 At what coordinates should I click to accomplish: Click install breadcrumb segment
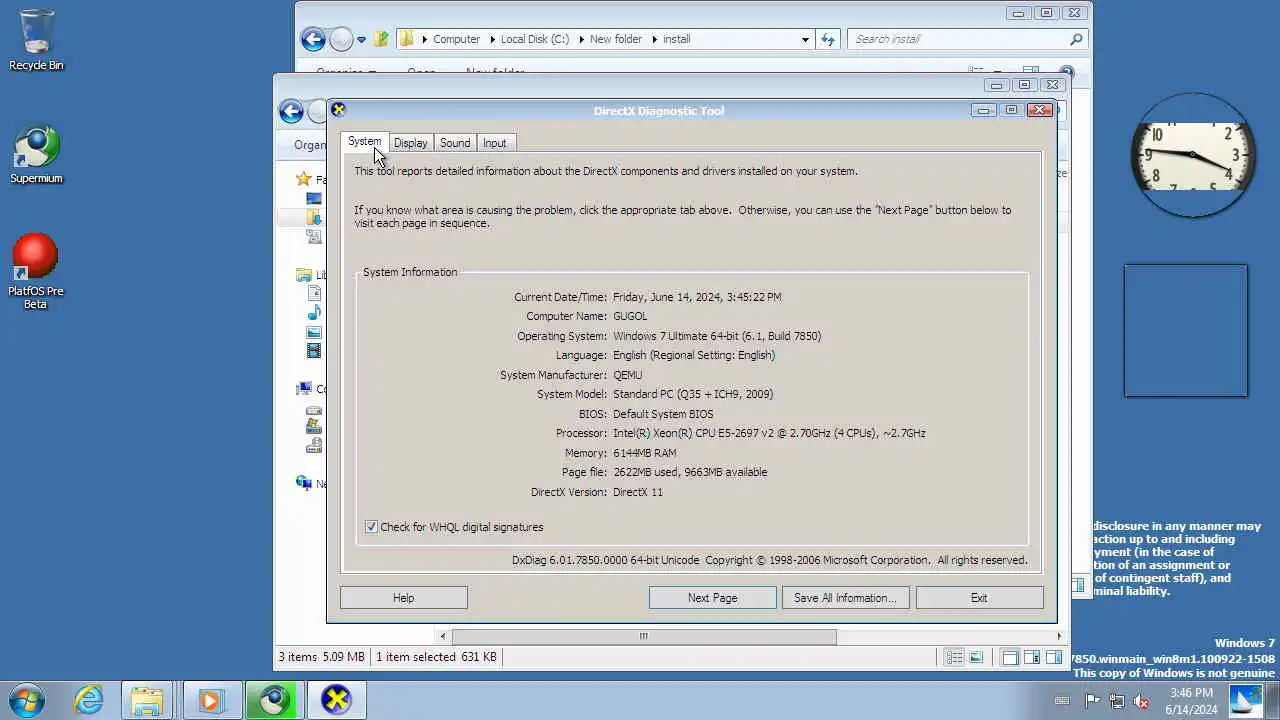677,39
